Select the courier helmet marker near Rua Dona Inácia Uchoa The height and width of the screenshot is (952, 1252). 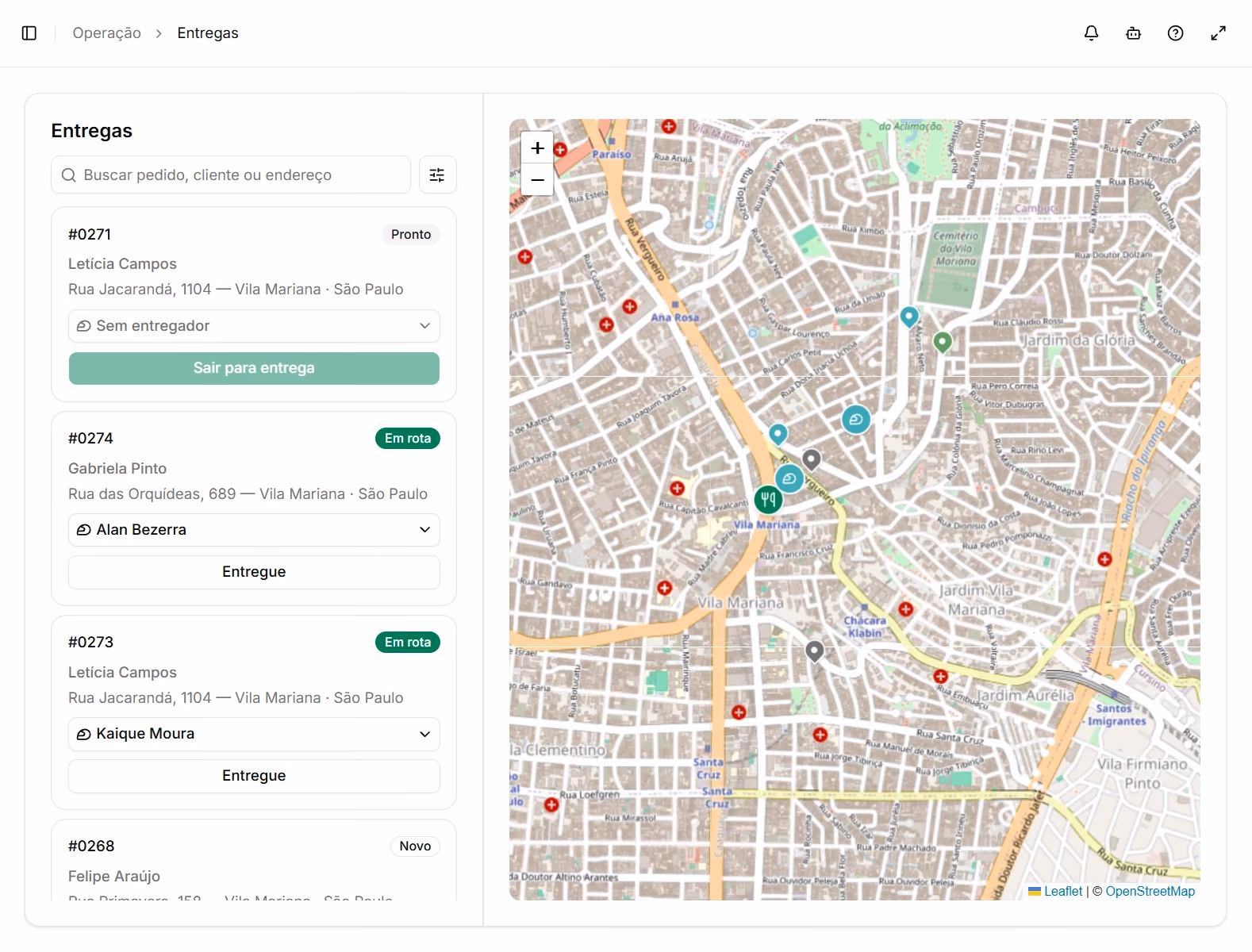tap(856, 419)
